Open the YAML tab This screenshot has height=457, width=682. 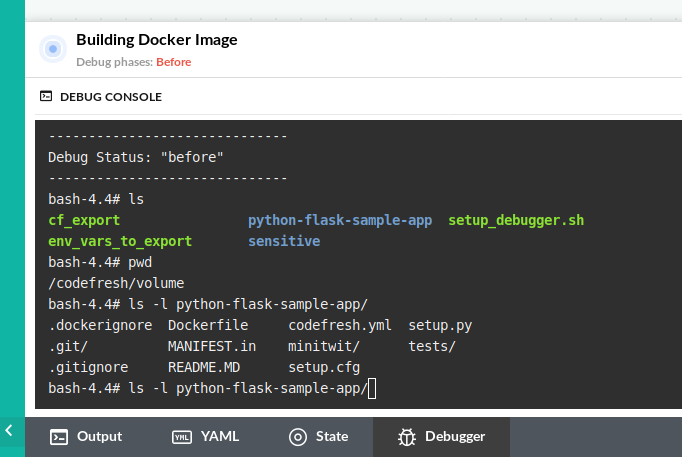(x=220, y=437)
